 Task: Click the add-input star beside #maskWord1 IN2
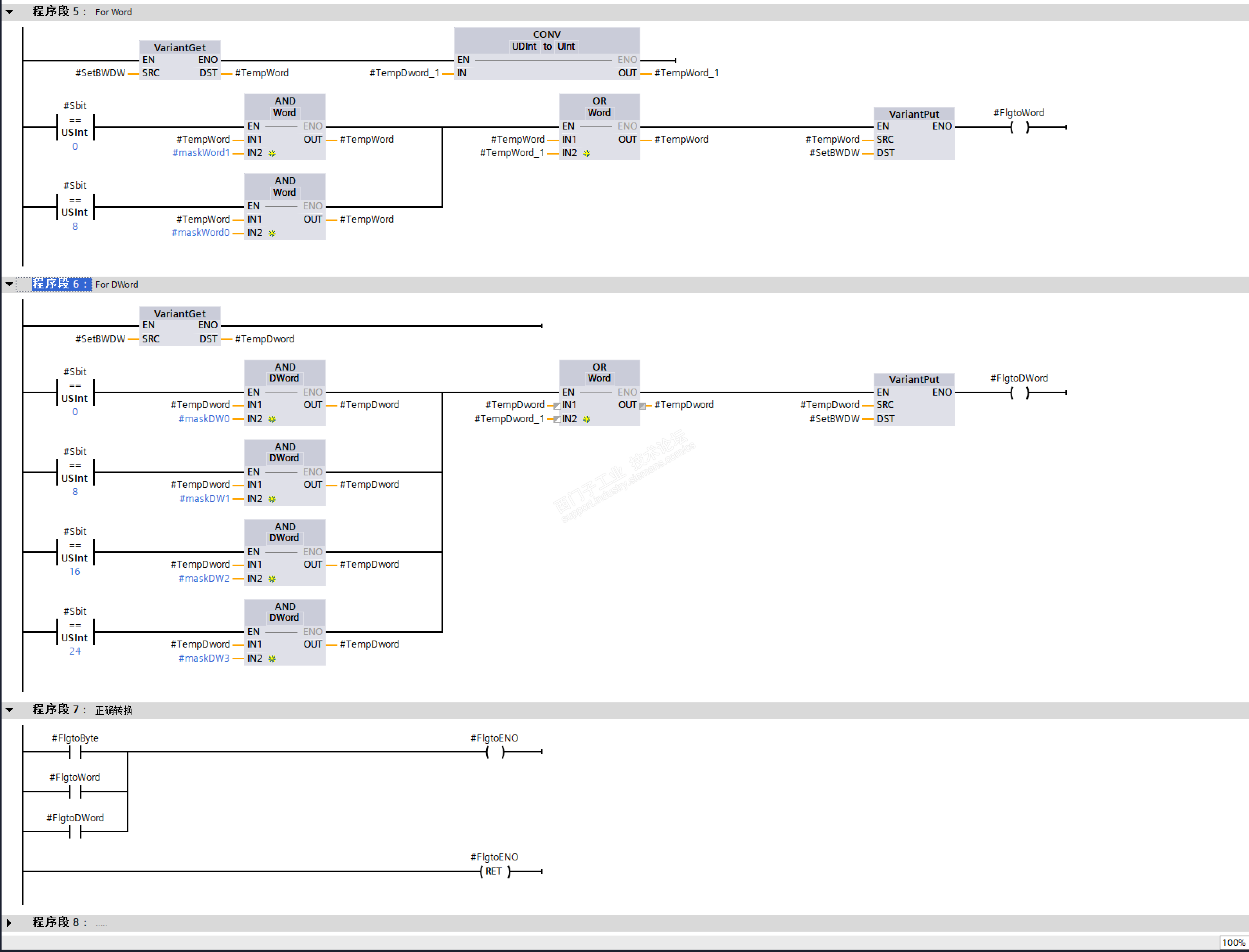[272, 153]
